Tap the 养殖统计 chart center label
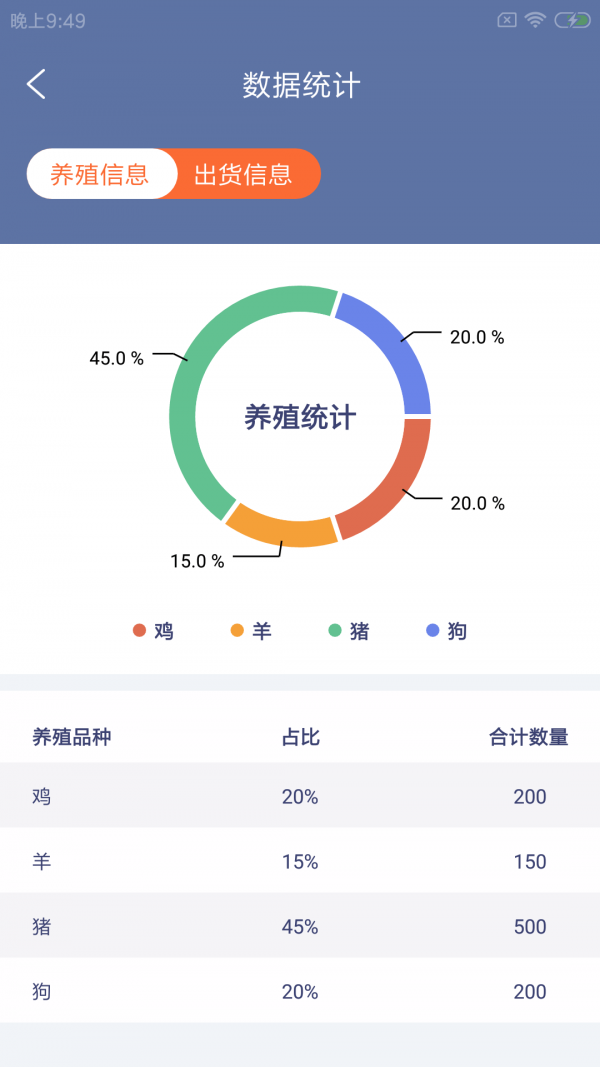The height and width of the screenshot is (1067, 600). pos(300,417)
